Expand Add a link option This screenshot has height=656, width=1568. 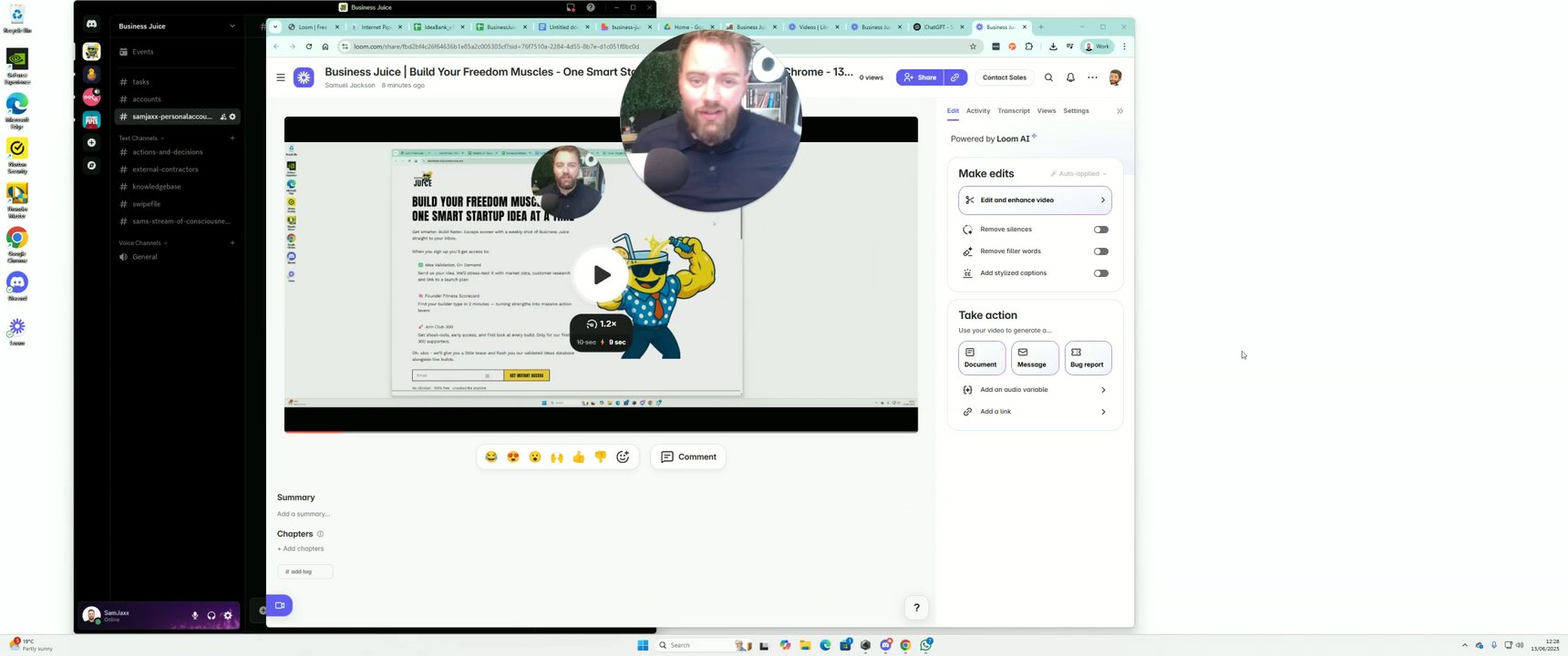pyautogui.click(x=1035, y=412)
